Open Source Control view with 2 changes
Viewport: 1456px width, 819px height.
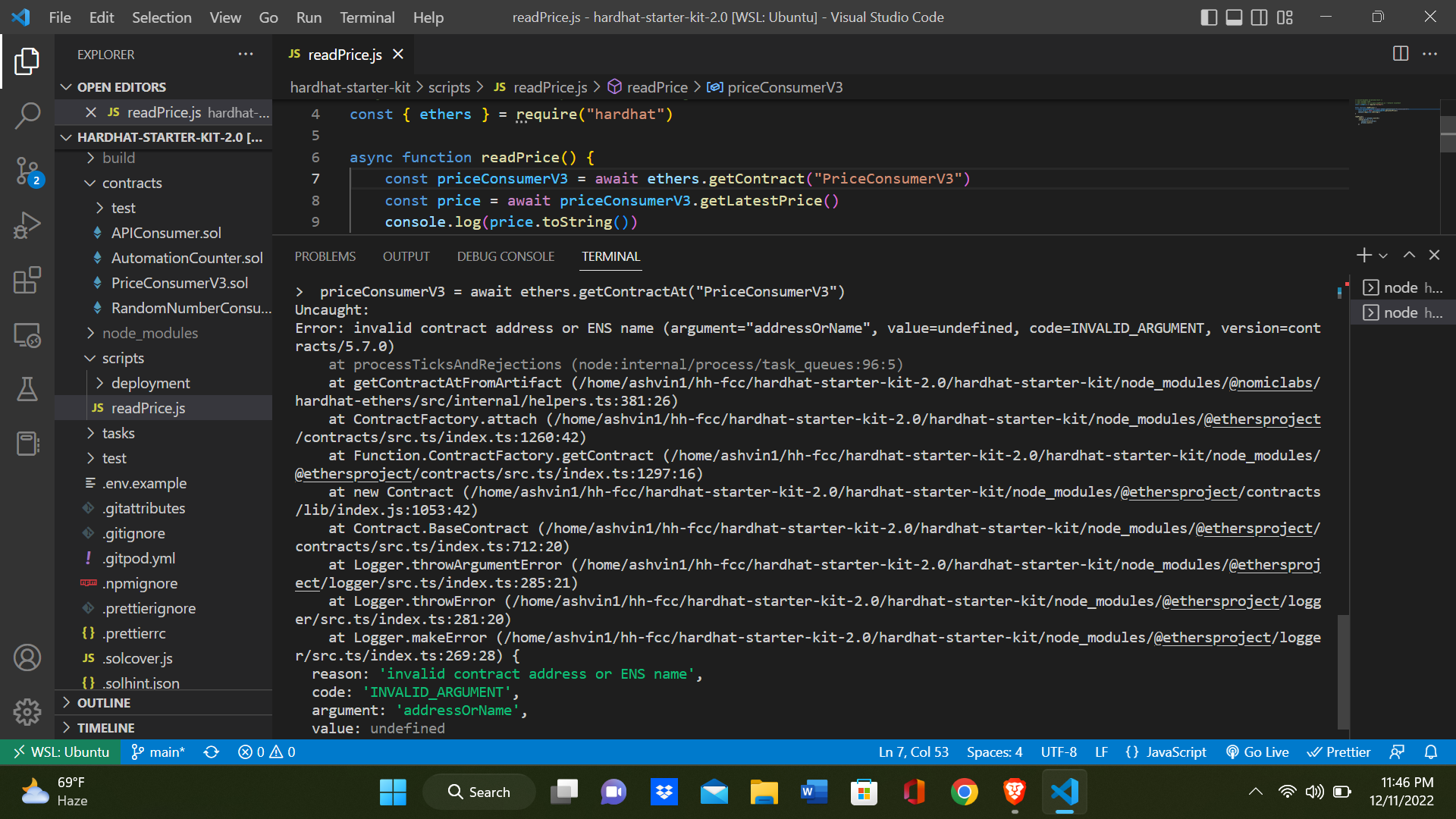pyautogui.click(x=27, y=171)
